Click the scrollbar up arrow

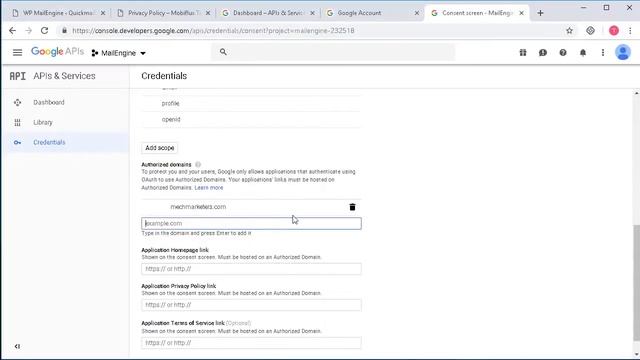point(636,93)
